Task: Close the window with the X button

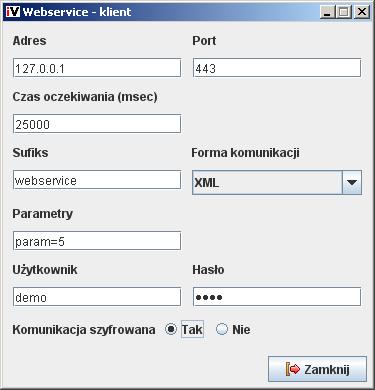Action: (x=362, y=12)
